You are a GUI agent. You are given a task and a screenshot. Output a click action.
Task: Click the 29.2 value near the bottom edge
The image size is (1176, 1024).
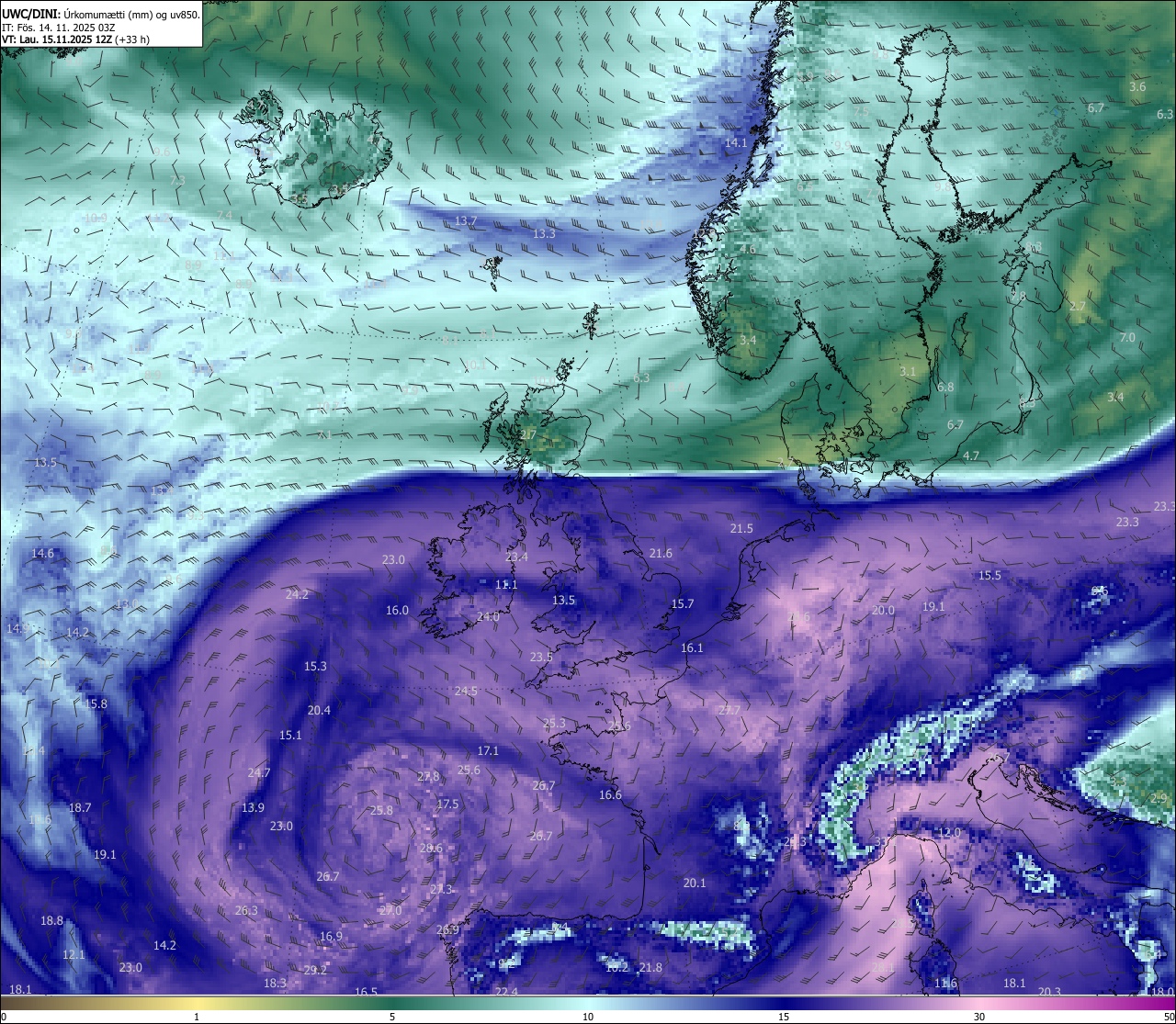pos(315,971)
